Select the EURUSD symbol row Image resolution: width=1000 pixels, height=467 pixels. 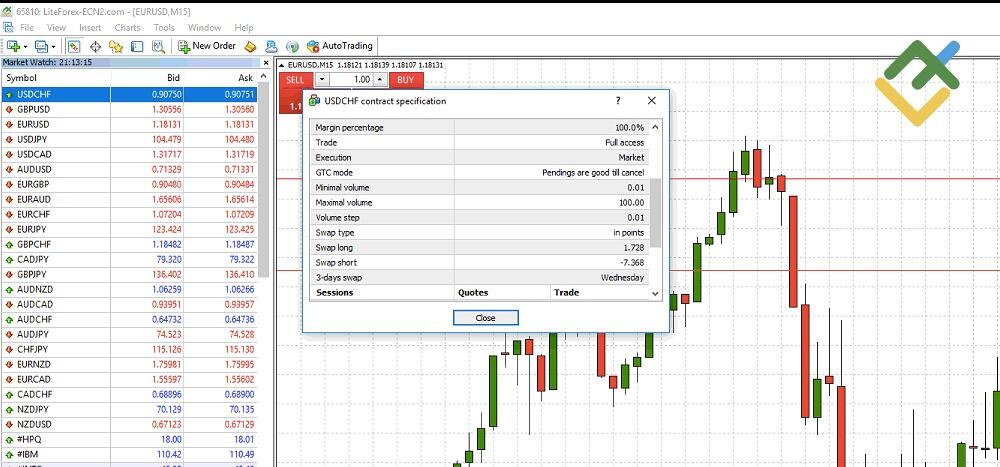tap(129, 124)
